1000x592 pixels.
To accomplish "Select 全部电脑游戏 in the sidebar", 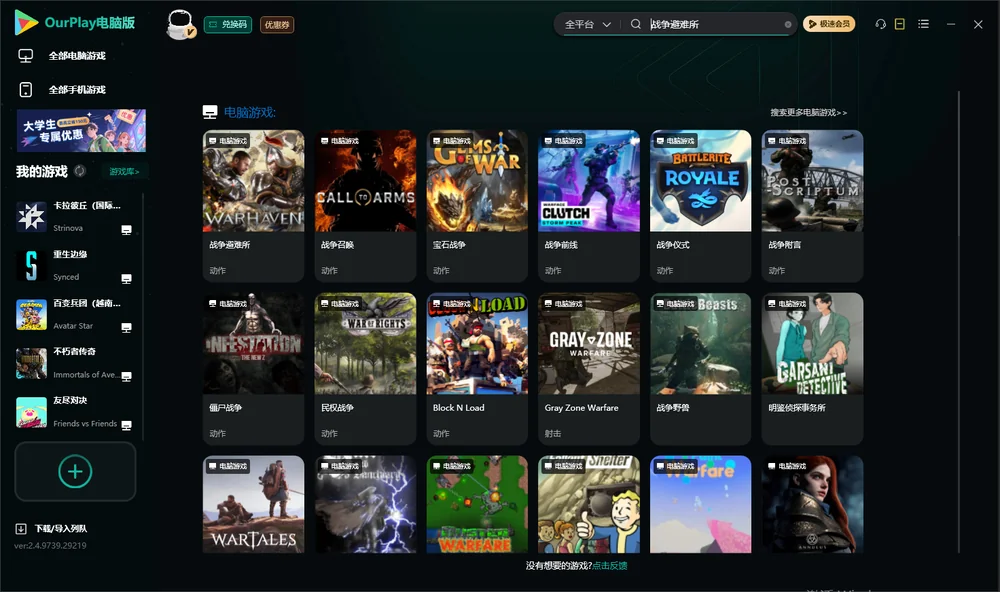I will 77,56.
